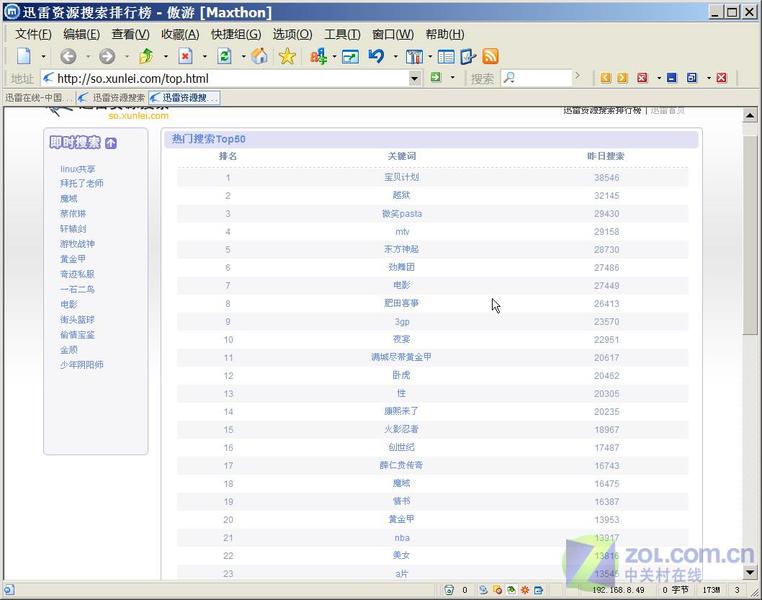Click the recycle-bin popup blocker status icon
Viewport: 762px width, 600px height.
click(449, 590)
